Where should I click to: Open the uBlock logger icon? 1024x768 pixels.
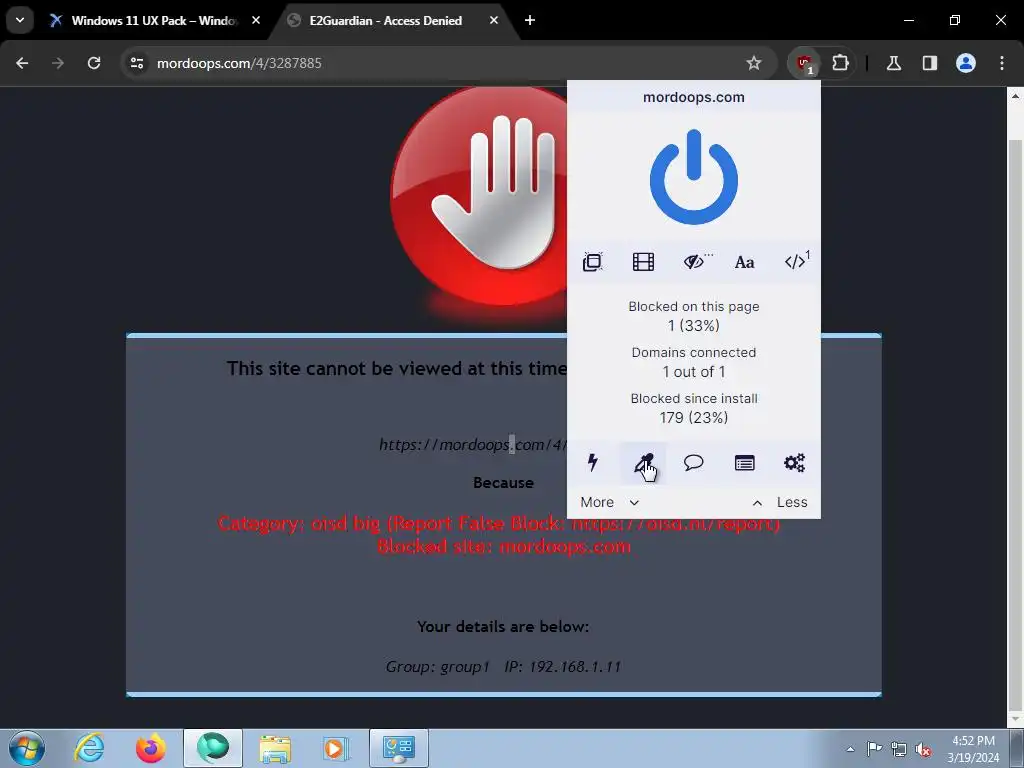click(x=744, y=463)
